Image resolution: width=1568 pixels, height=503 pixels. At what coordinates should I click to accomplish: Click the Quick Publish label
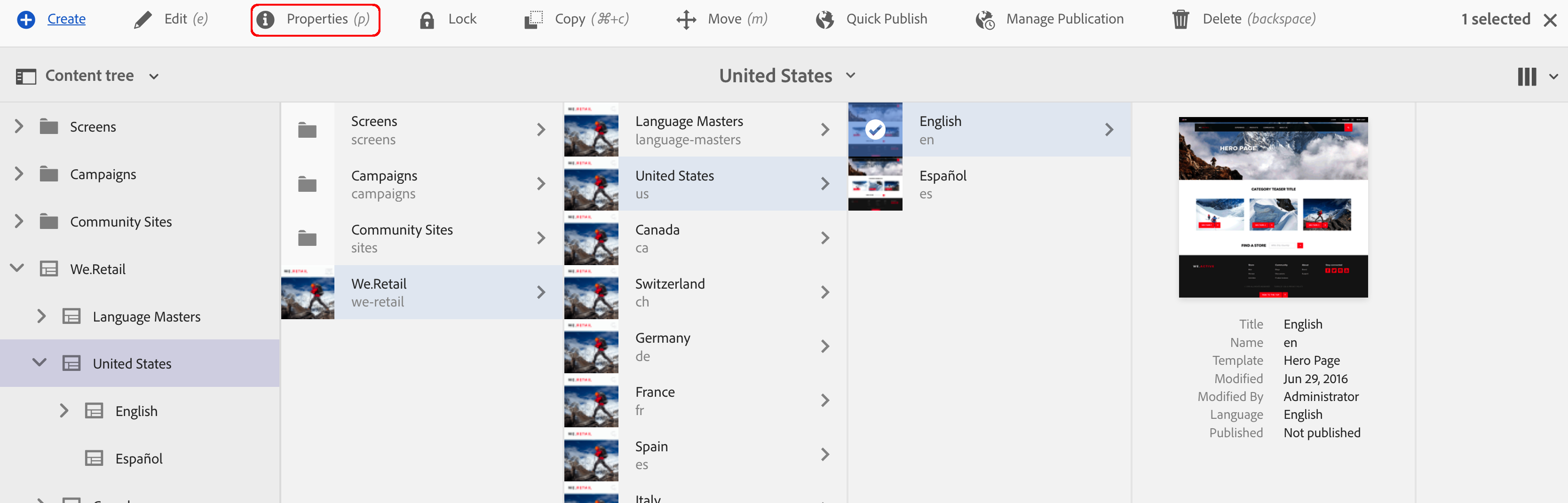[886, 19]
